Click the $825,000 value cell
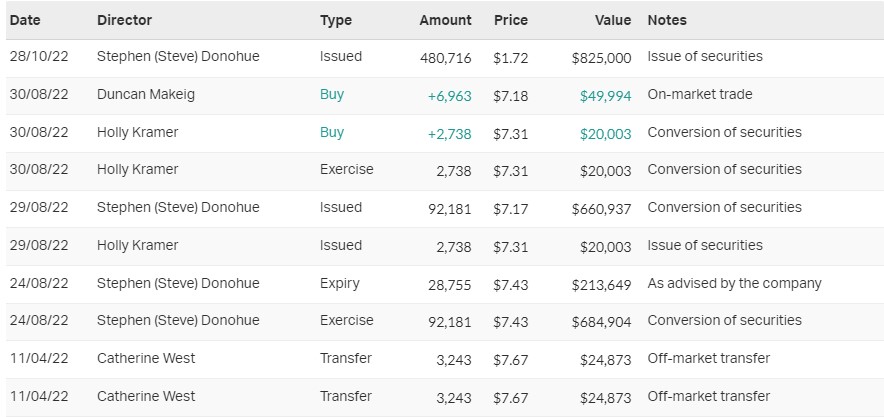 (601, 58)
